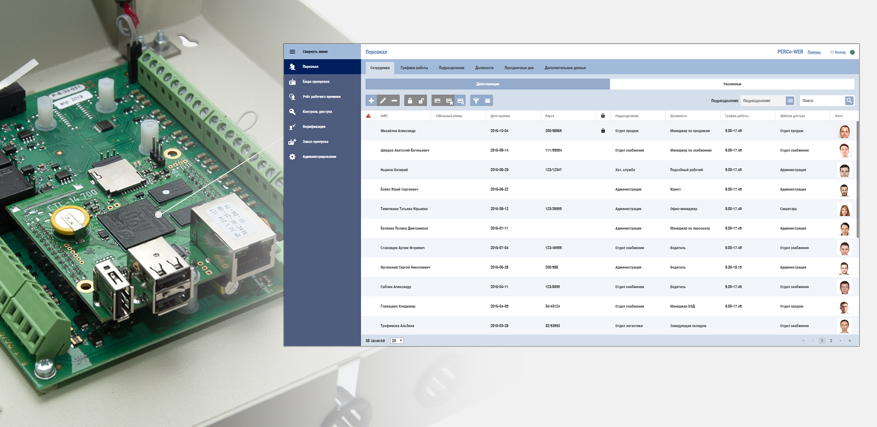Image resolution: width=877 pixels, height=427 pixels.
Task: Open the Администрирование sidebar section
Action: [x=319, y=157]
